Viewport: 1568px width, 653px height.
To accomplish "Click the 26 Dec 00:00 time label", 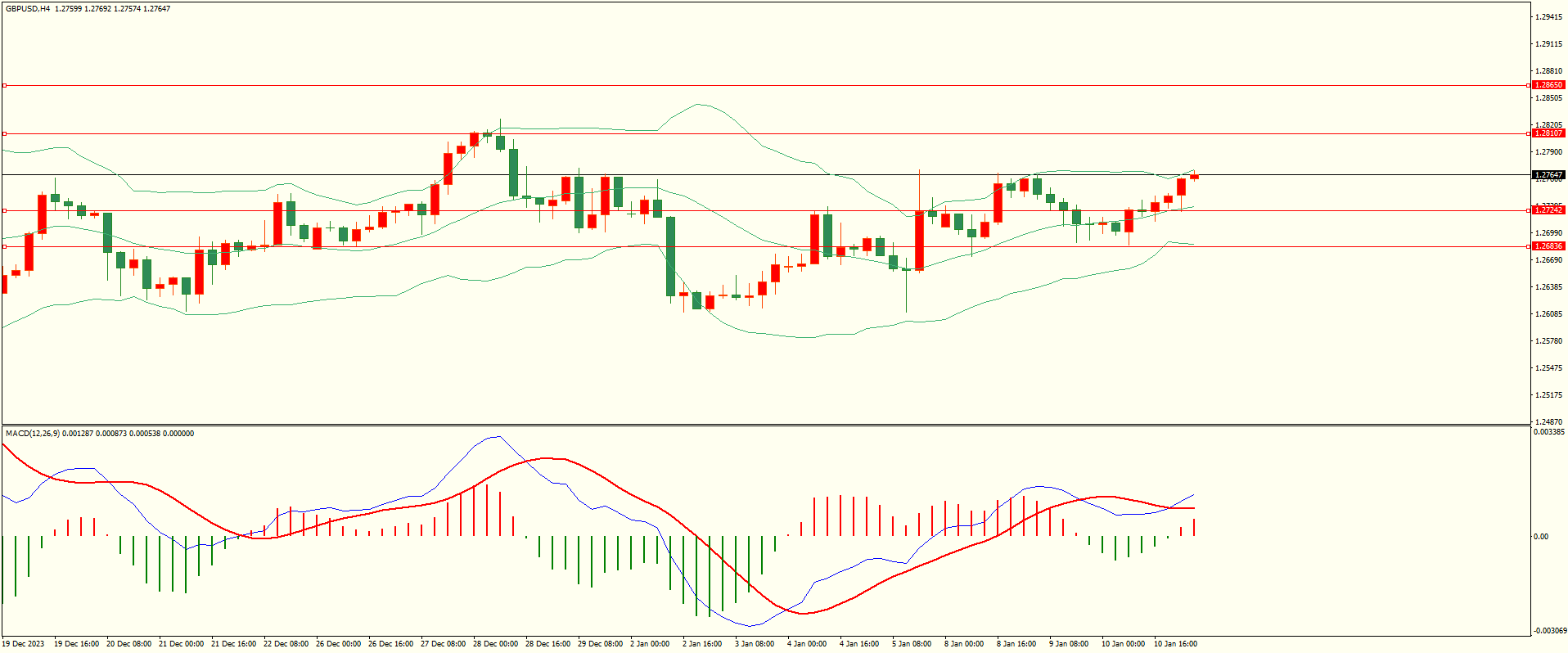I will [x=339, y=644].
